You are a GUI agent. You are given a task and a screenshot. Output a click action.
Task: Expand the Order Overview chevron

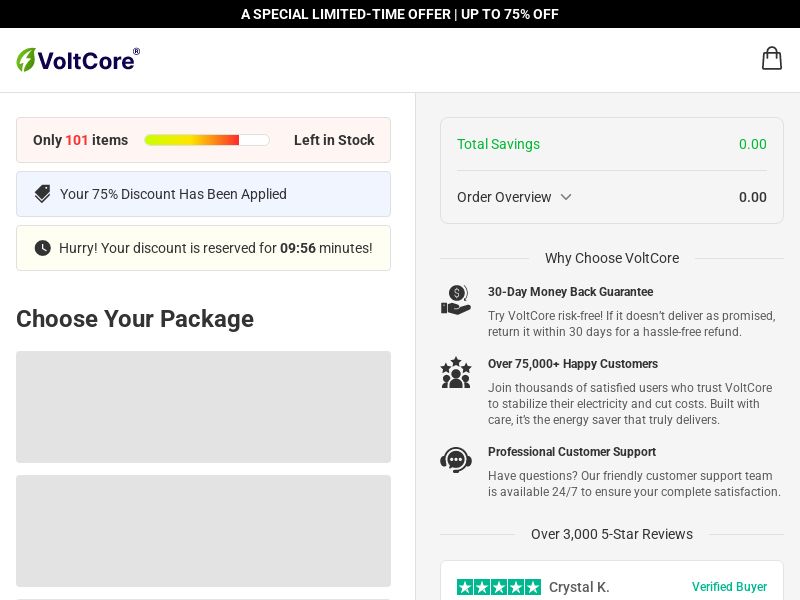point(566,197)
